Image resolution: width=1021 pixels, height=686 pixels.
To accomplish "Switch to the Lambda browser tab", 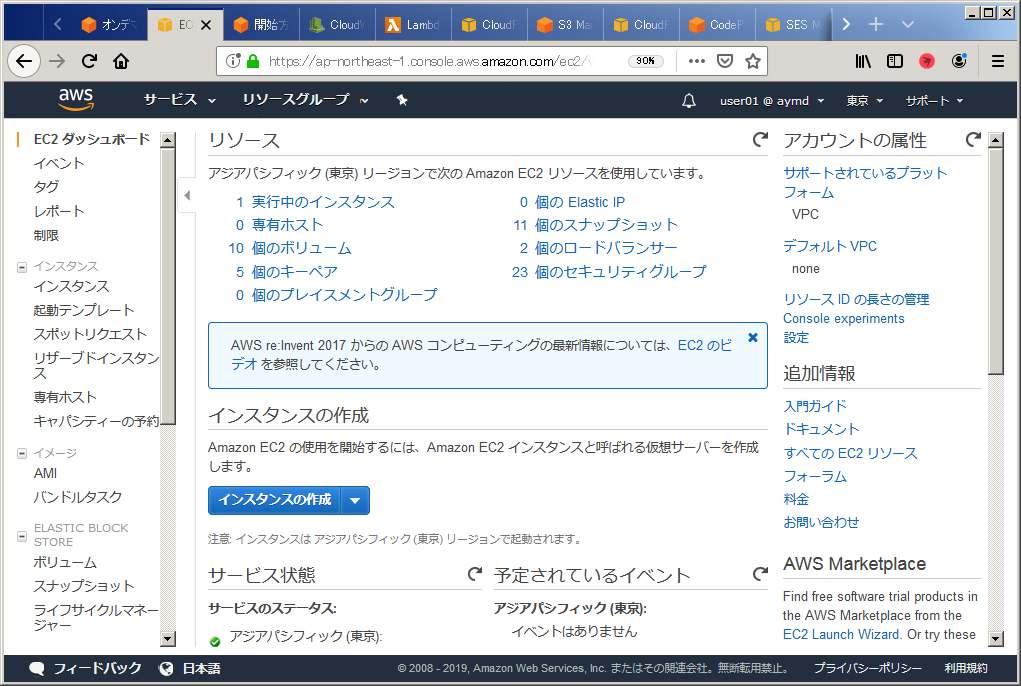I will point(413,25).
